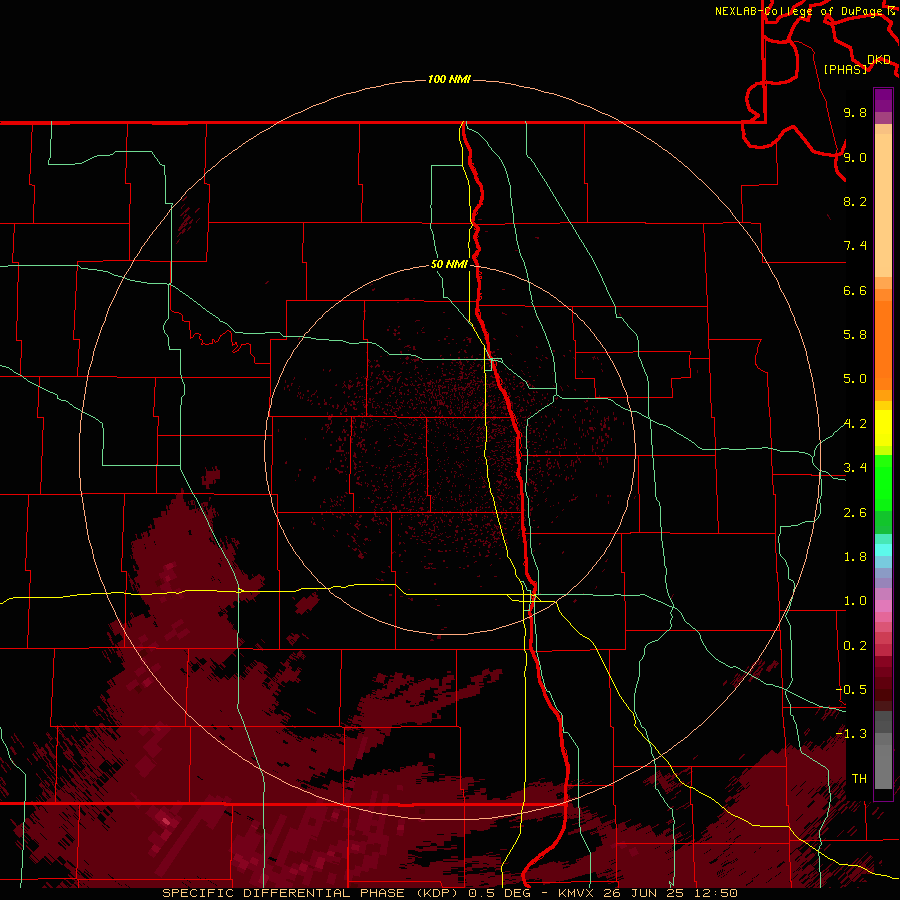900x900 pixels.
Task: Pick the cyan band beside 1.8
Action: [883, 550]
